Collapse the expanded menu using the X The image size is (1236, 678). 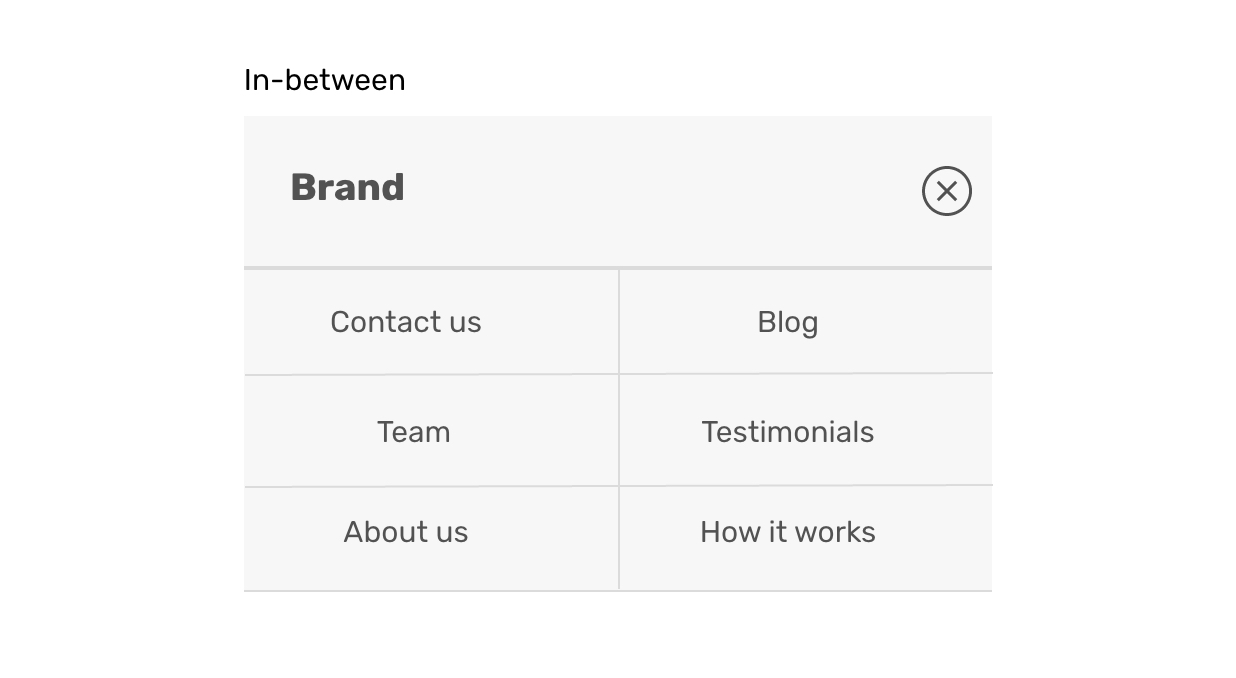(x=946, y=191)
